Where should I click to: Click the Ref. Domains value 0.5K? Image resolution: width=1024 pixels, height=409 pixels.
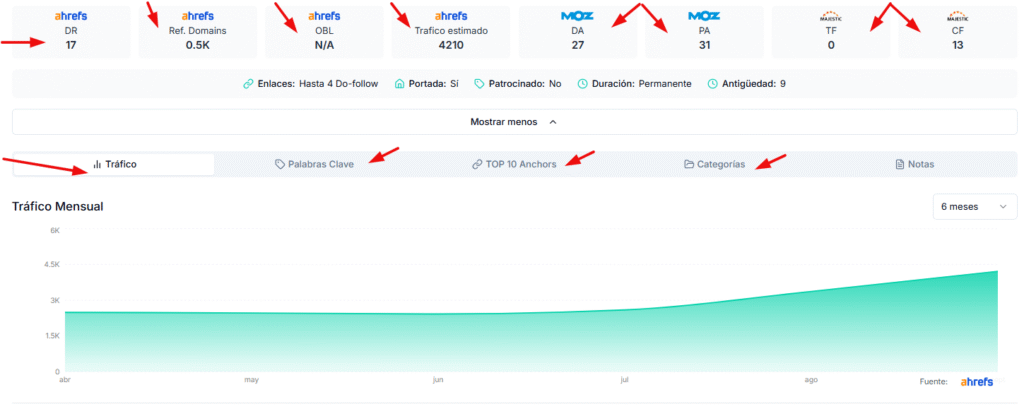click(197, 45)
